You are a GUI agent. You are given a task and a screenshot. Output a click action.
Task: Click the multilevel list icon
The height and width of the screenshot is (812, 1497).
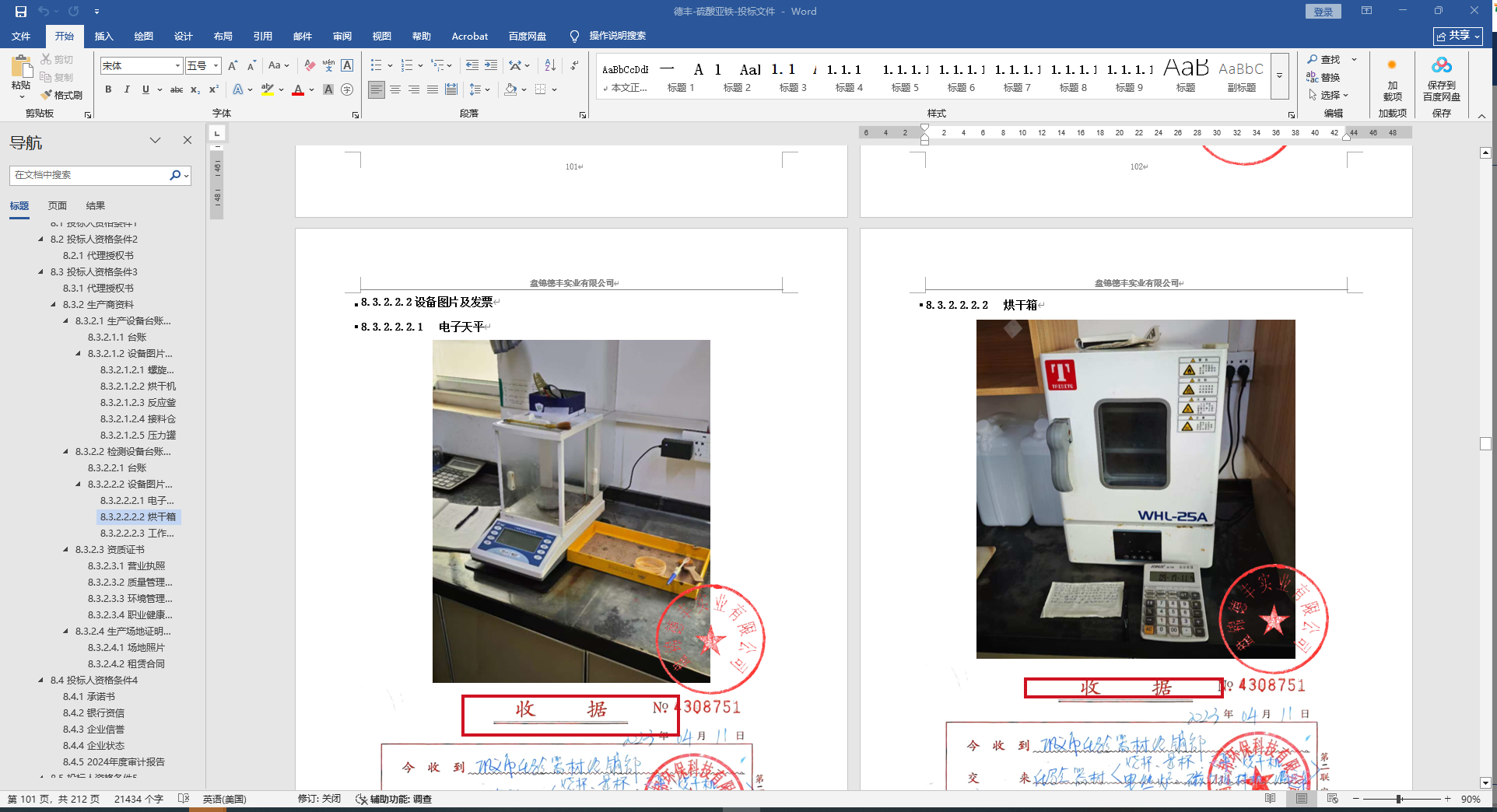438,66
